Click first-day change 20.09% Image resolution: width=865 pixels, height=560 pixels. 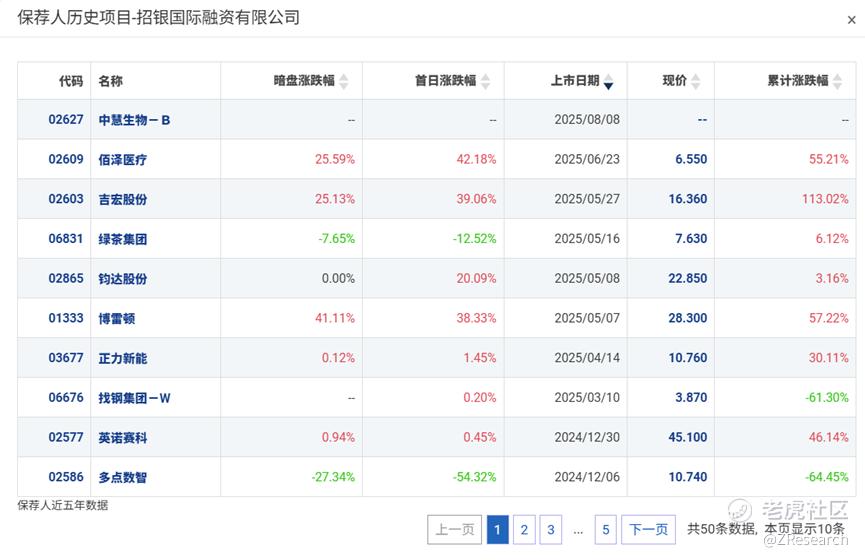[x=476, y=279]
